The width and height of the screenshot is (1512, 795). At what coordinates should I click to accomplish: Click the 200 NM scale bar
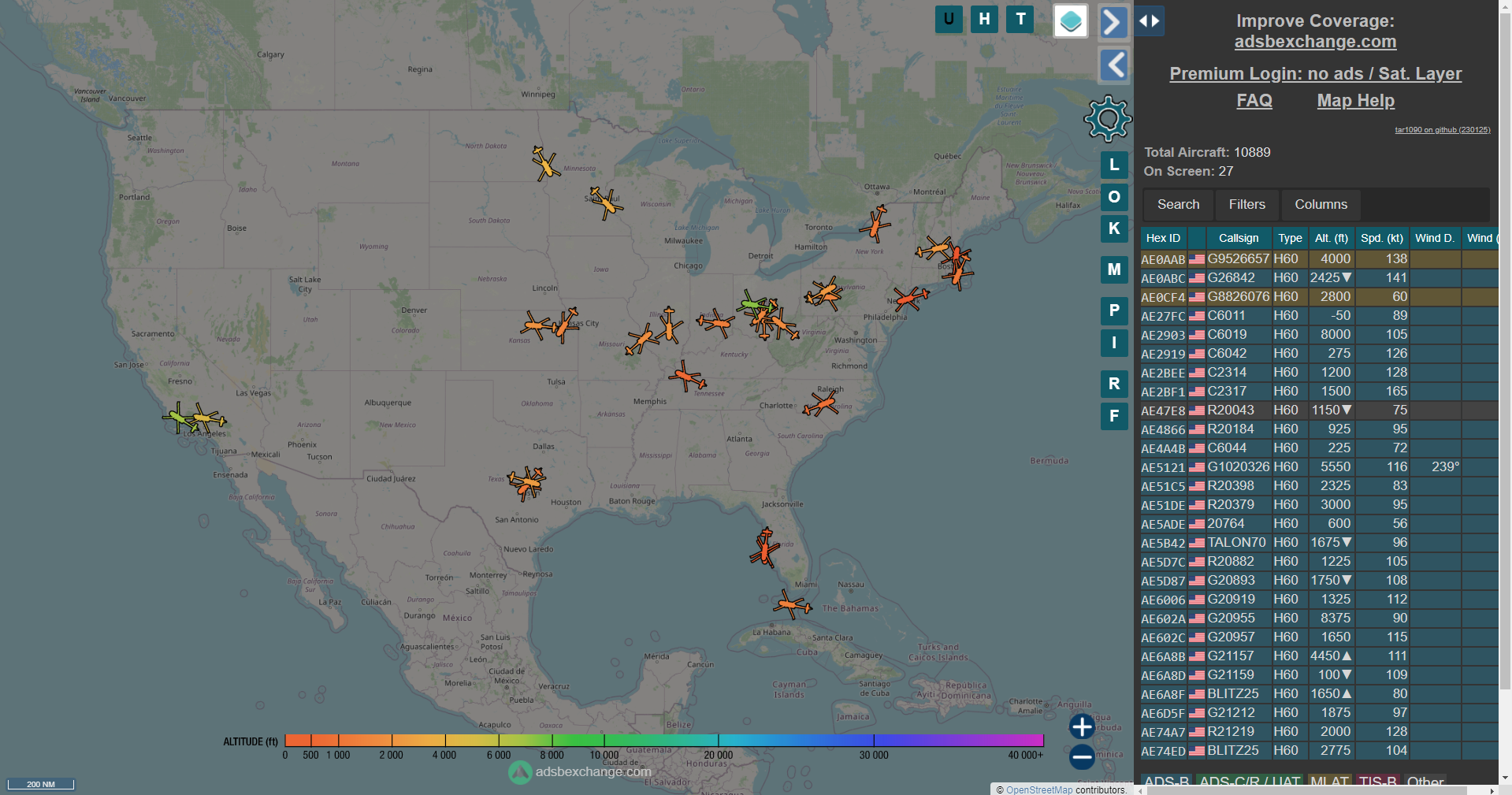click(x=41, y=784)
